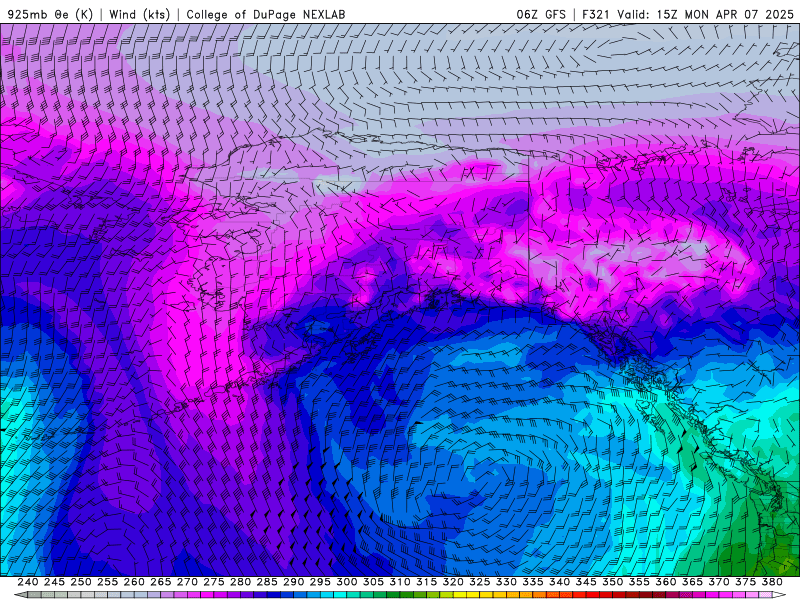Screen dimensions: 800x600
Task: Click the "925mb θe (K)" title text
Action: pos(50,14)
